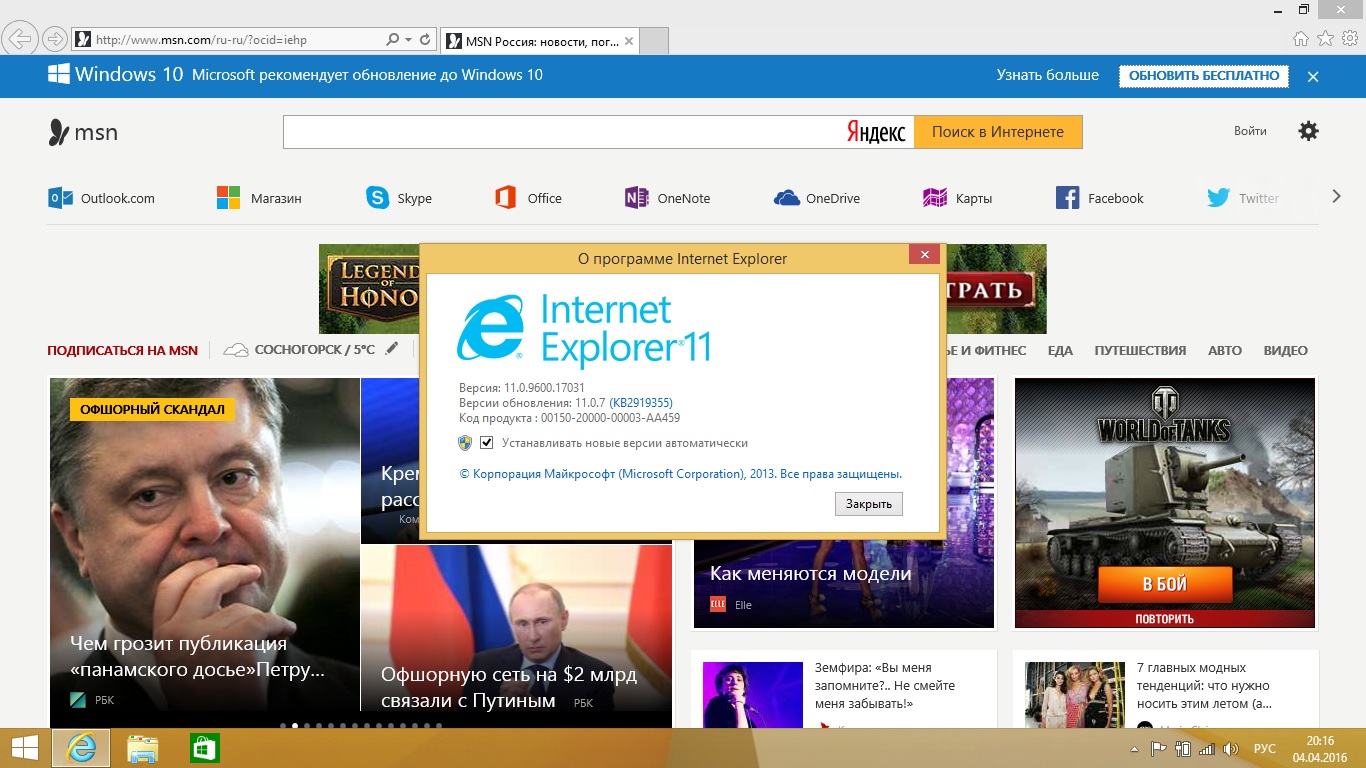Viewport: 1366px width, 768px height.
Task: Click the Legend of Honor ad banner
Action: [x=369, y=288]
